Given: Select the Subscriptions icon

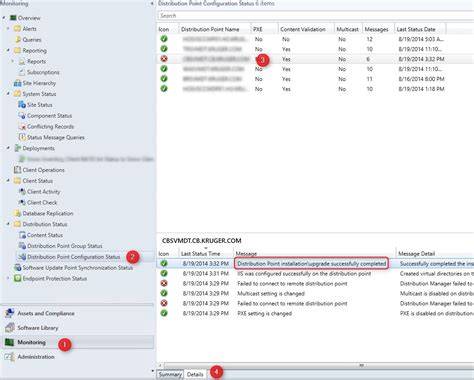Looking at the screenshot, I should click(22, 72).
